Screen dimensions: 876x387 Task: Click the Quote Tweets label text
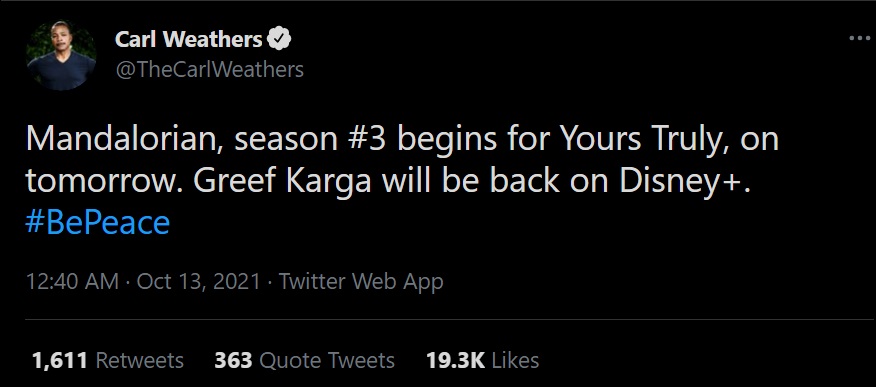(327, 360)
